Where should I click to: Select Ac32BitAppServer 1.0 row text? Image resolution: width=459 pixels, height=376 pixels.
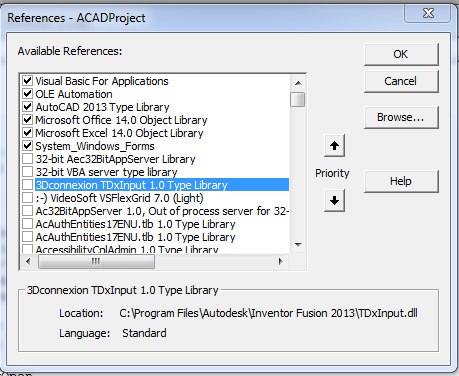point(162,211)
